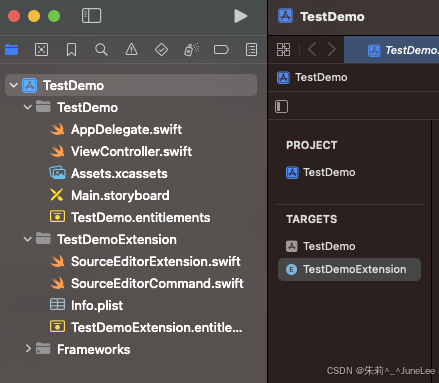Click the storyboard icon of Main.storyboard

(57, 195)
